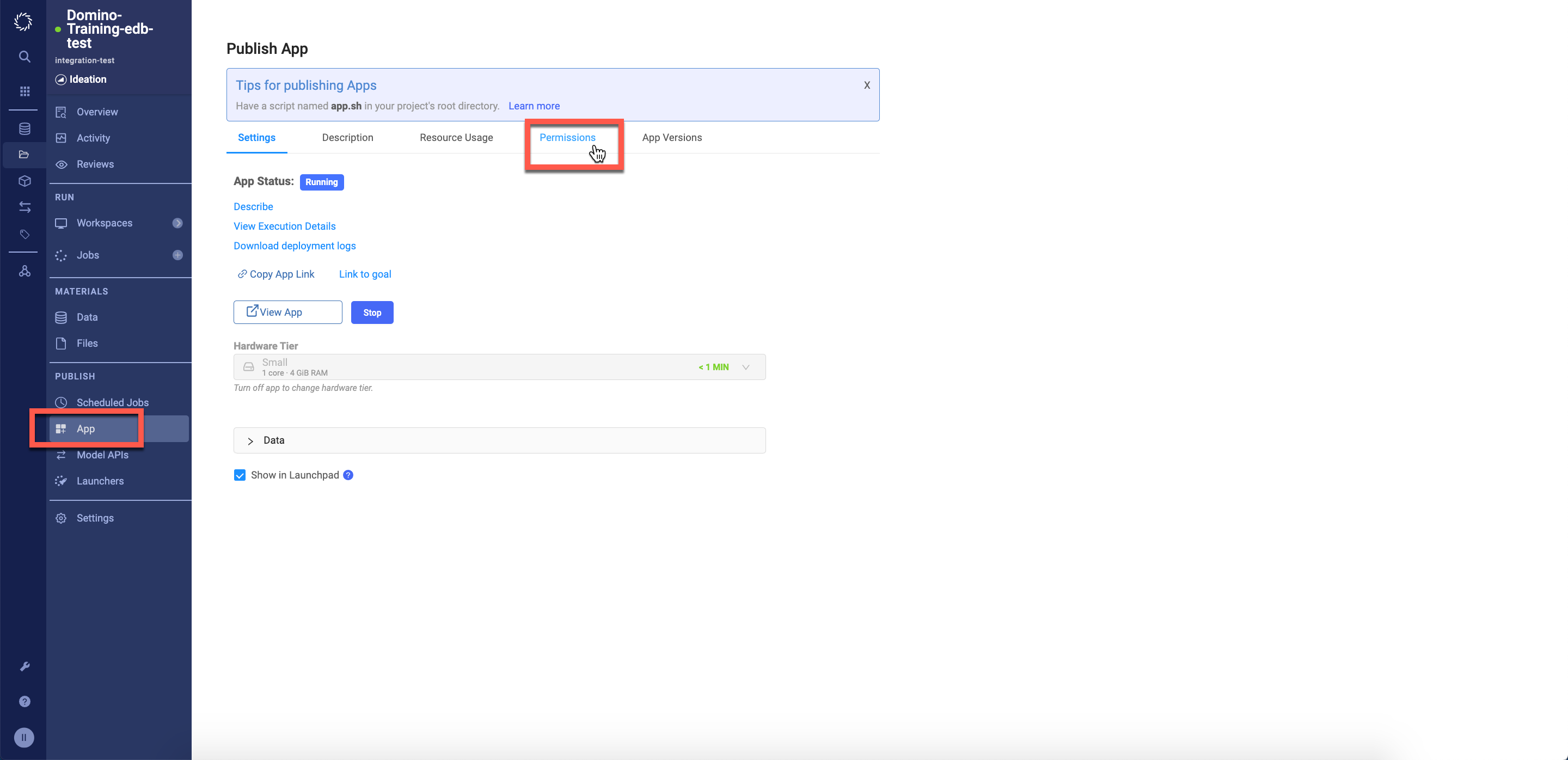Expand the Data section
This screenshot has height=760, width=1568.
coord(250,440)
